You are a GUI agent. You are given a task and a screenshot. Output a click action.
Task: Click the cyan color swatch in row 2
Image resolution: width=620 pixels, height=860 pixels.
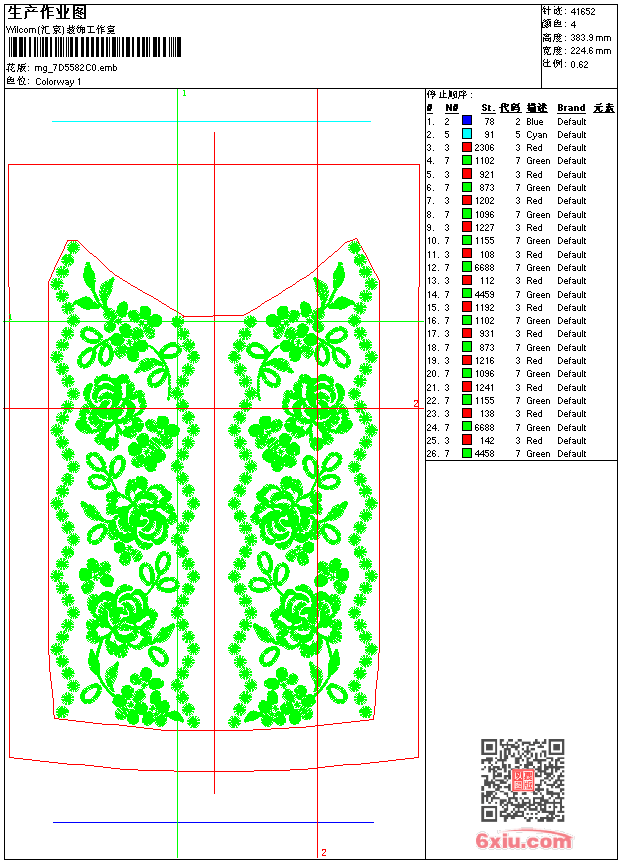(x=467, y=134)
